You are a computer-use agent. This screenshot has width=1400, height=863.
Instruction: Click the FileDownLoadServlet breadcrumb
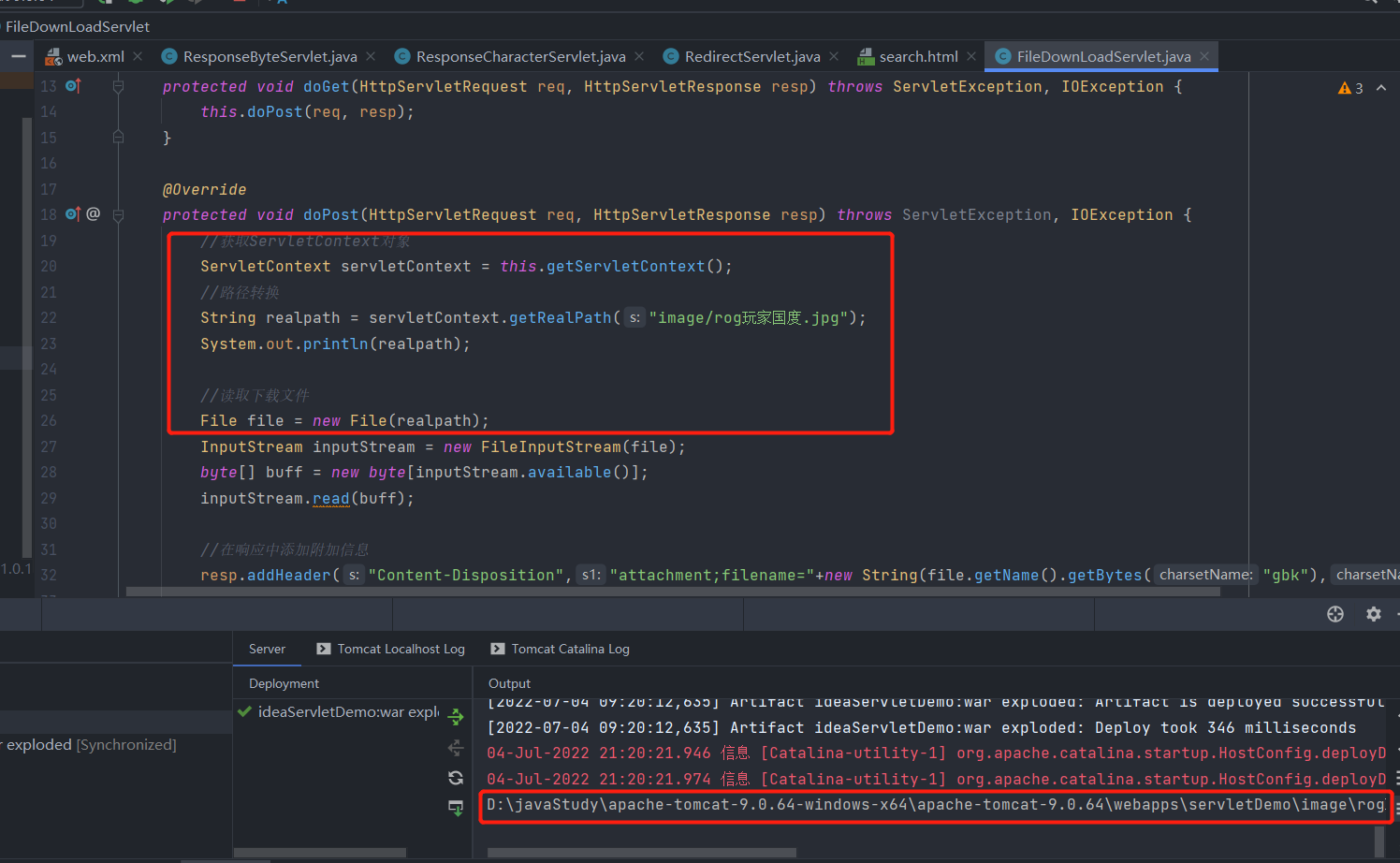click(78, 26)
